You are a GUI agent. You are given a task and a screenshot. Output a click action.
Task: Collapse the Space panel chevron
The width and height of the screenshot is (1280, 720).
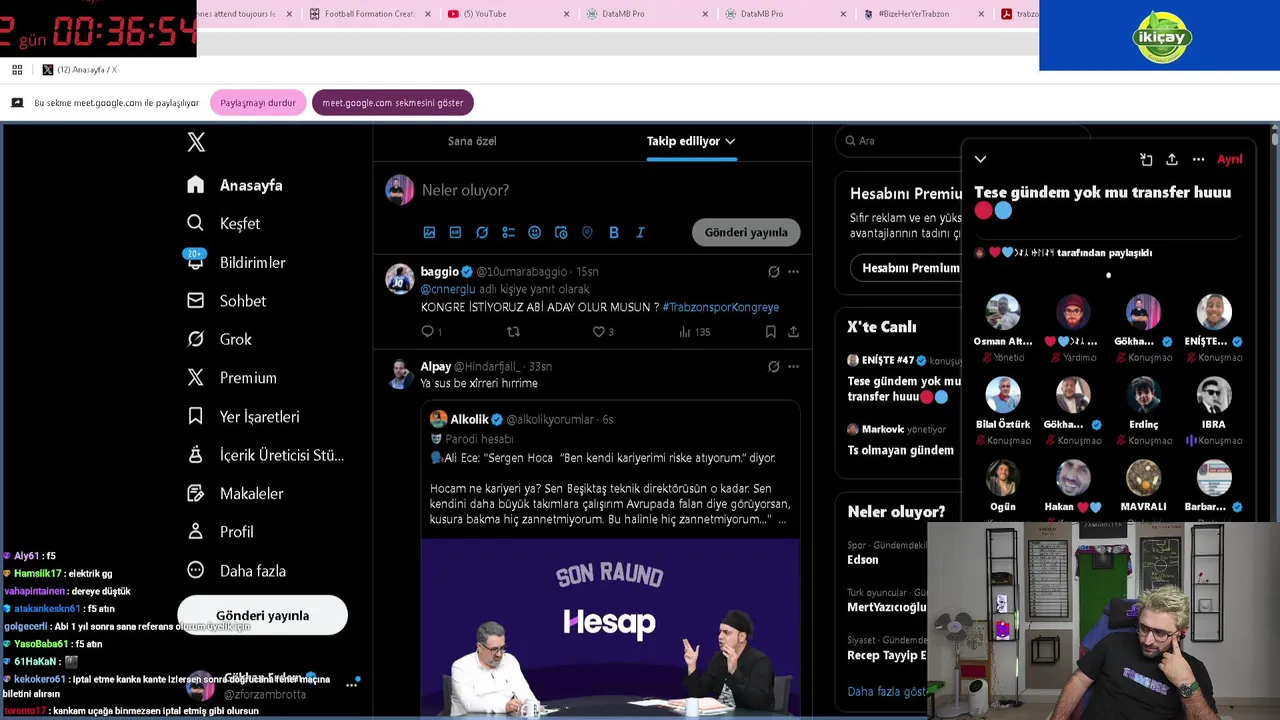[980, 159]
